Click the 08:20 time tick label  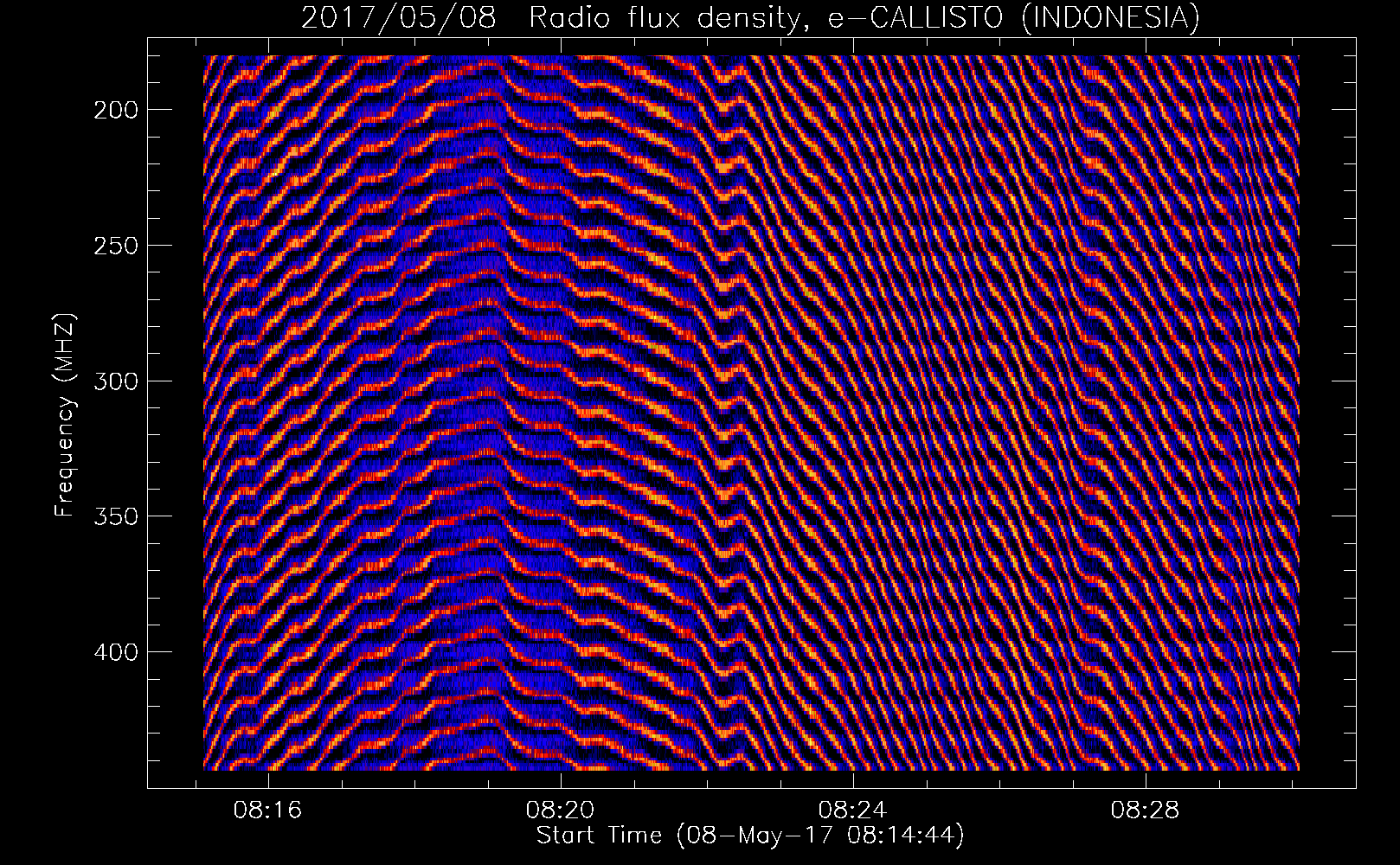[561, 811]
